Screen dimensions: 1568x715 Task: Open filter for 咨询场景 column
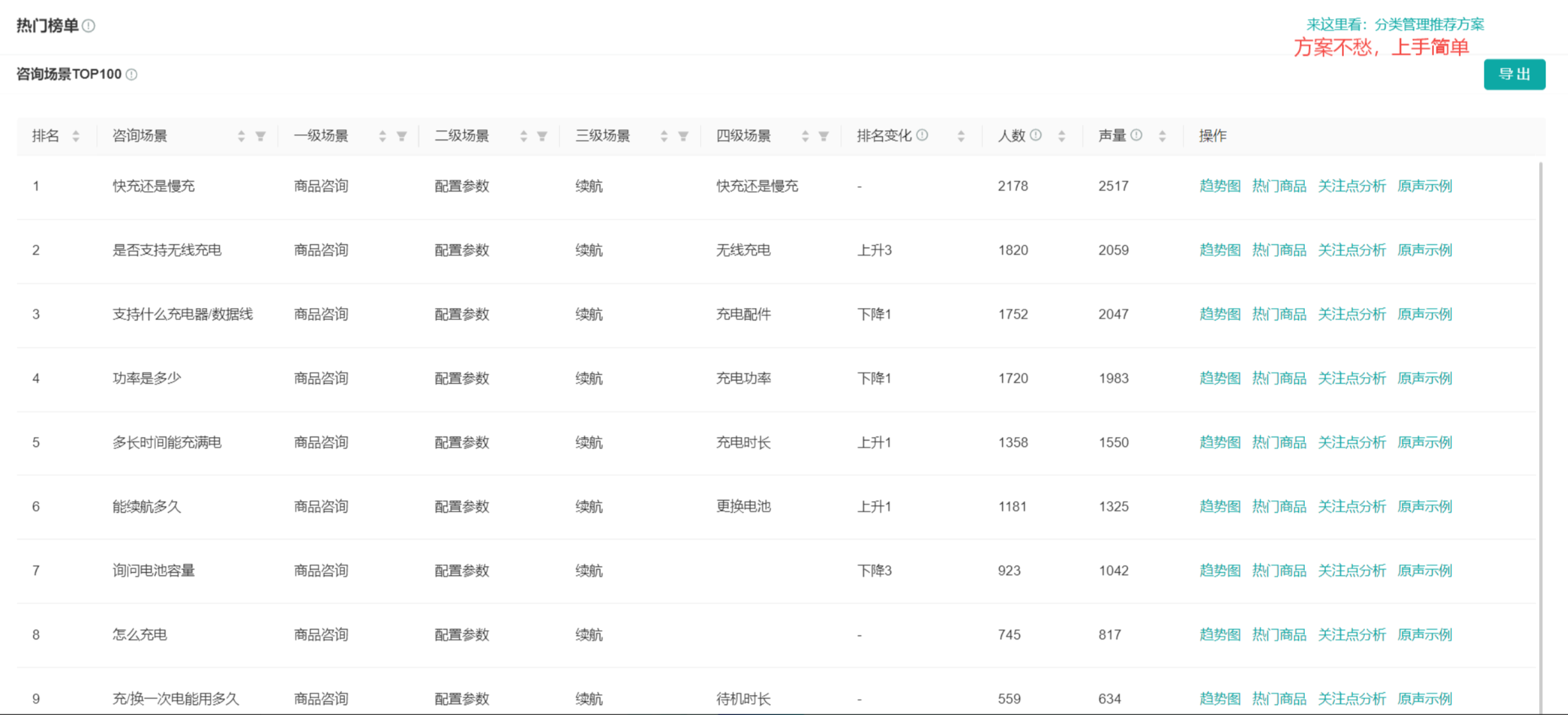261,136
